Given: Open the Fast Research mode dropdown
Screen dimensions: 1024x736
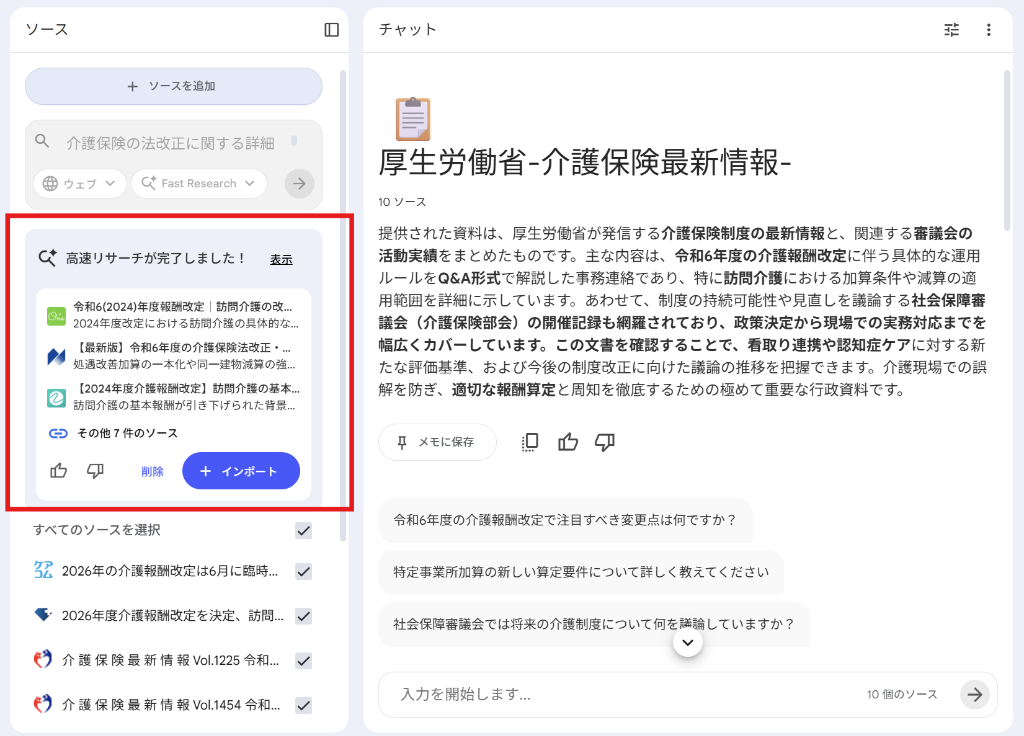Looking at the screenshot, I should coord(199,184).
